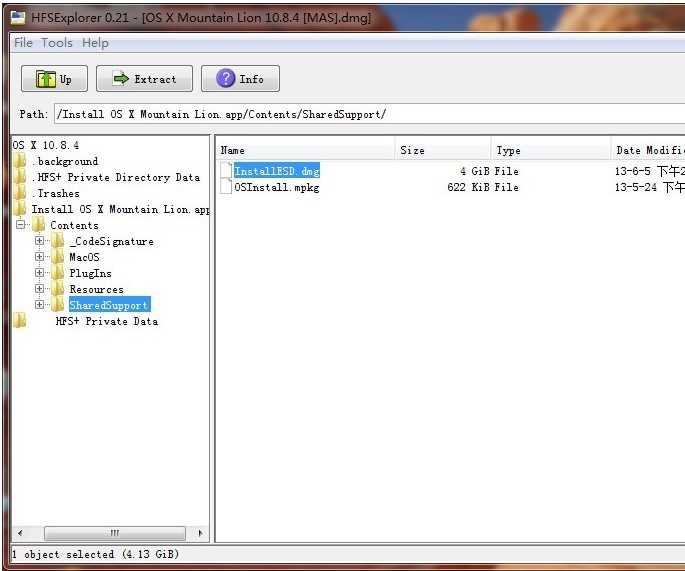Select the SharedSupport tree item
The height and width of the screenshot is (571, 685).
[x=110, y=305]
